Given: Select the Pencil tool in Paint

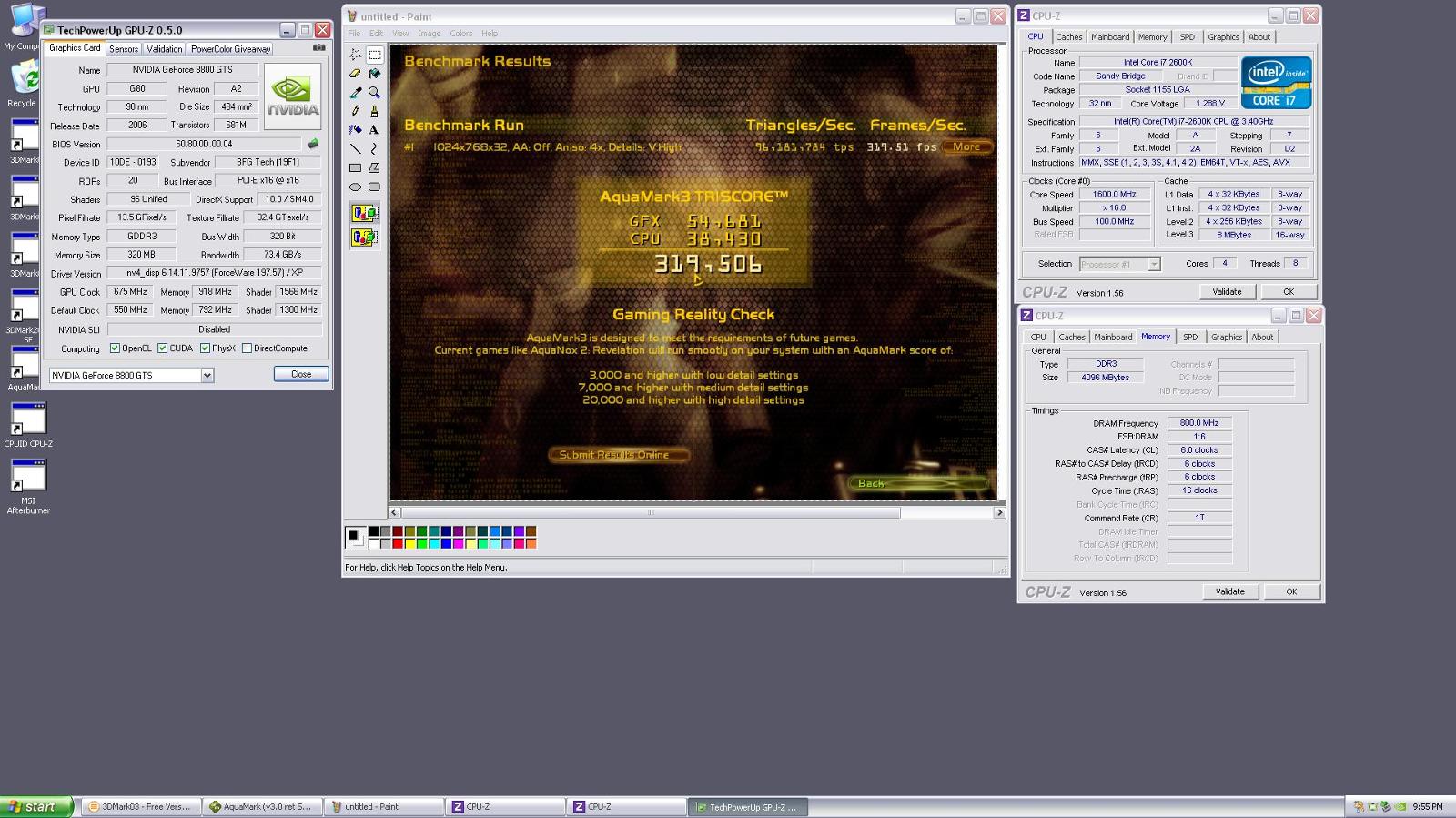Looking at the screenshot, I should (x=356, y=111).
